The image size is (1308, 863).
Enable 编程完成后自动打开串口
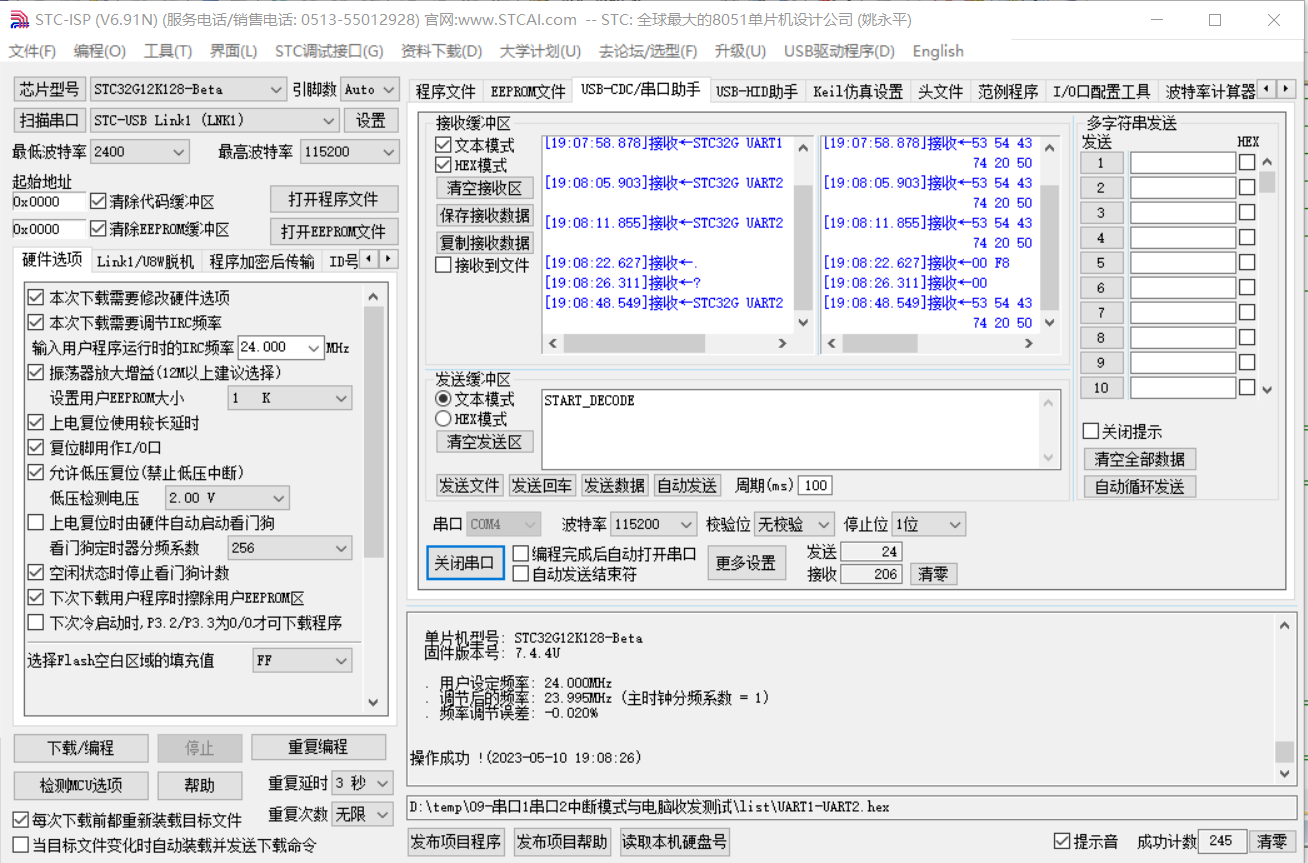point(520,554)
